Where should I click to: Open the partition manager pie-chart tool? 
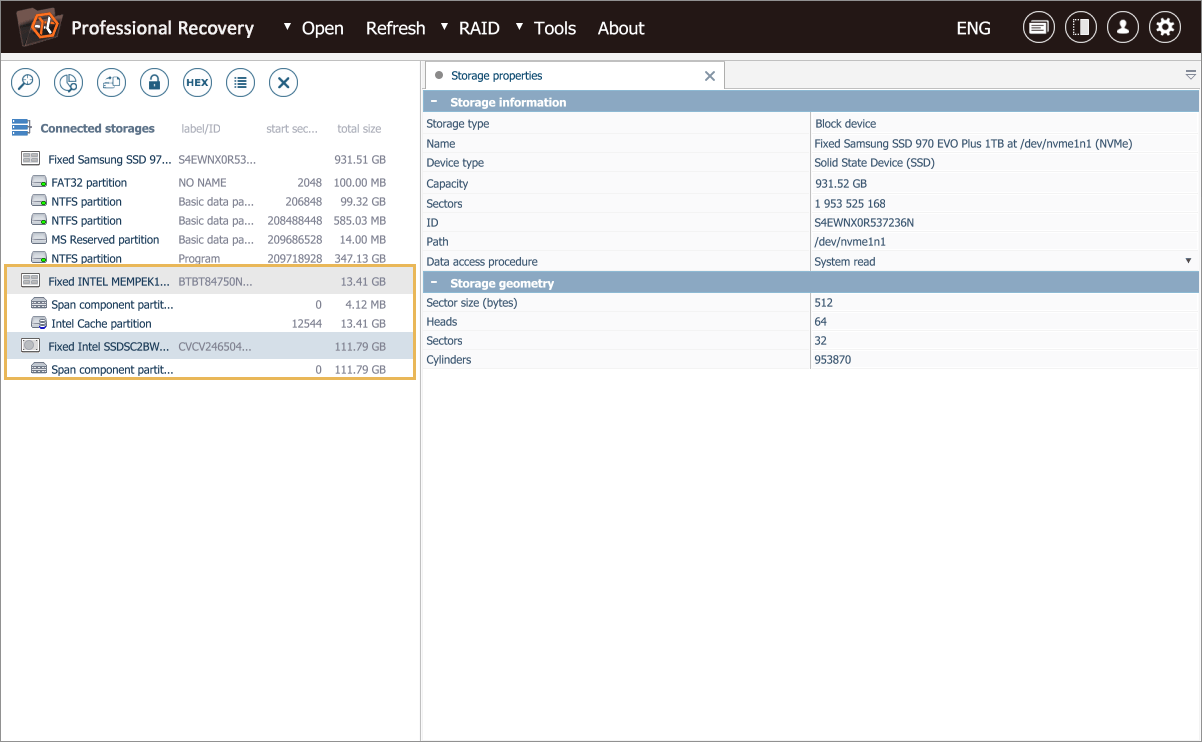pos(68,83)
